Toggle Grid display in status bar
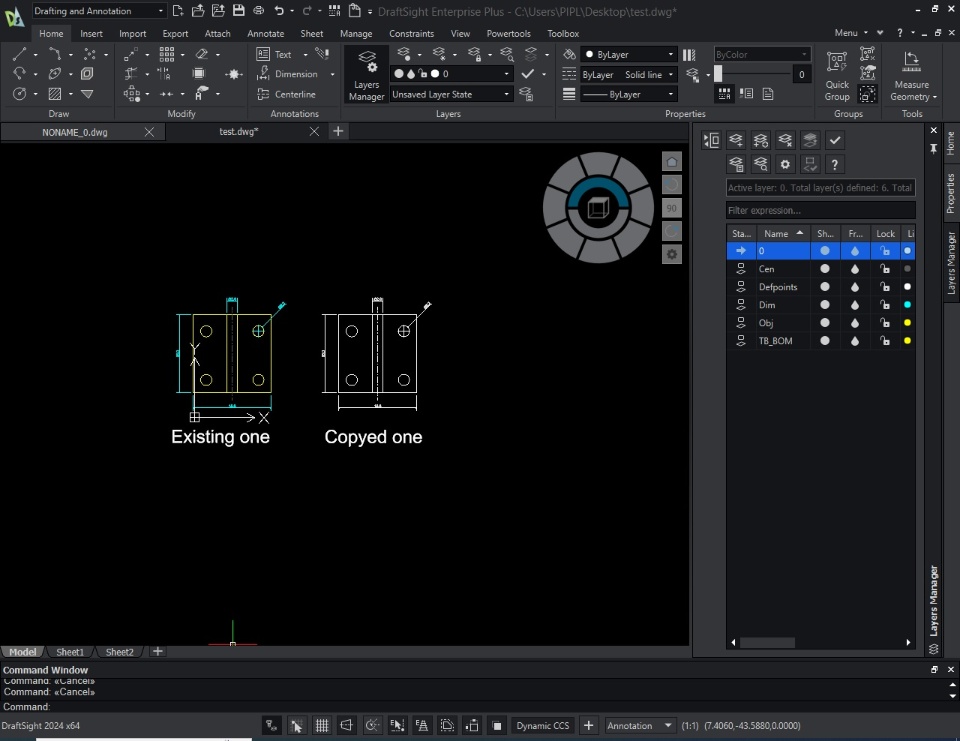The image size is (960, 741). pos(322,726)
